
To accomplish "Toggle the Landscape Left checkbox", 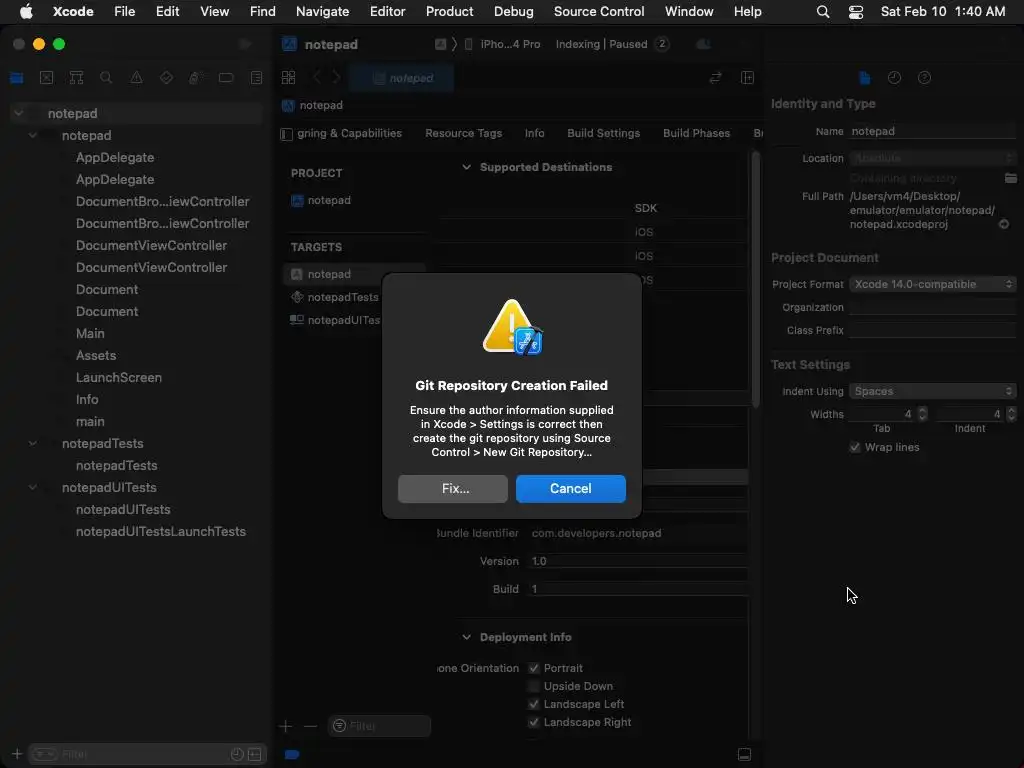I will [534, 704].
